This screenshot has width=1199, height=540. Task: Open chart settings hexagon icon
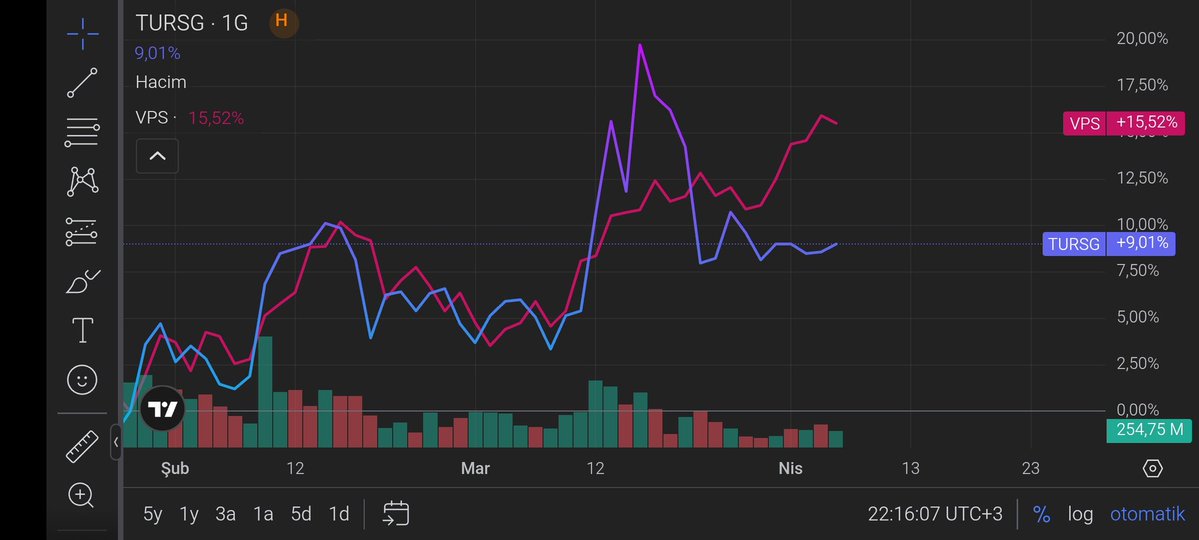(1152, 468)
